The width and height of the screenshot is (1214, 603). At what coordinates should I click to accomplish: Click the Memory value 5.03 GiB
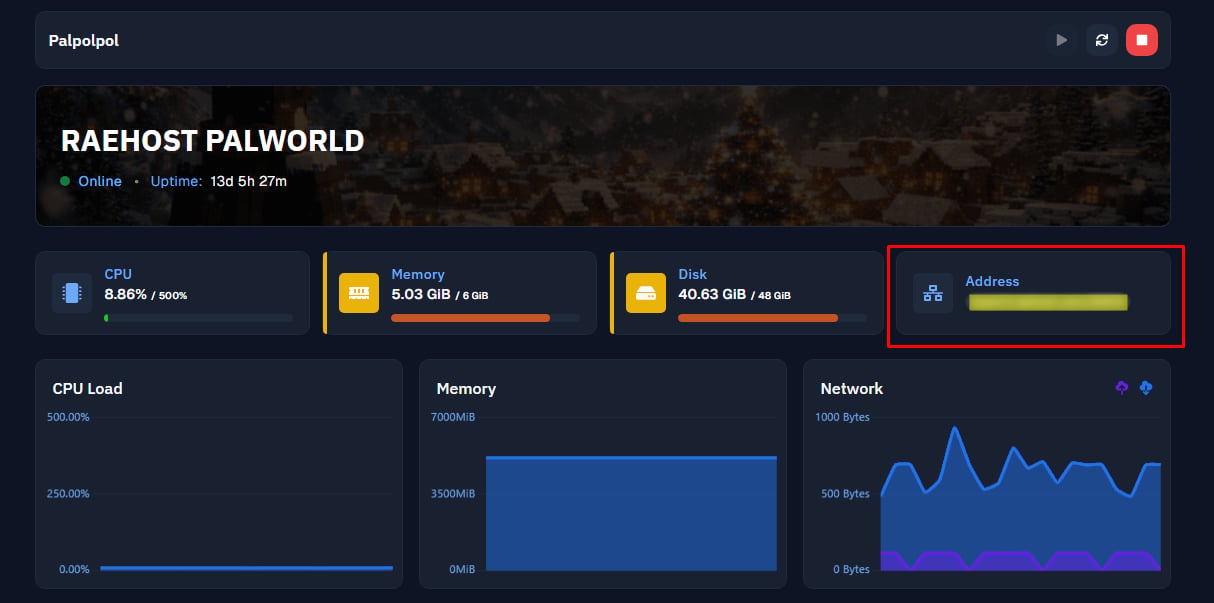point(421,295)
